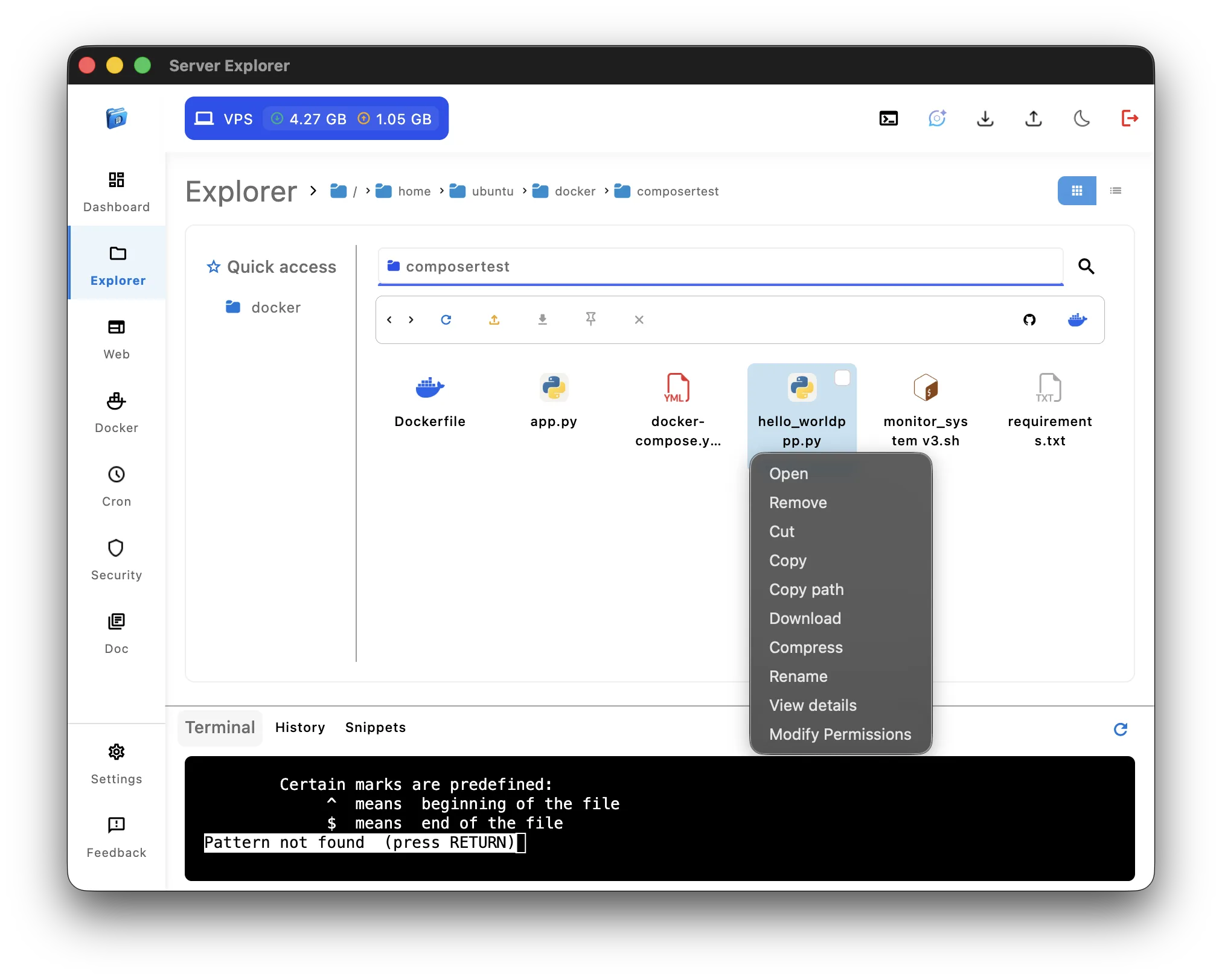Navigate to ubuntu in the breadcrumb
Image resolution: width=1222 pixels, height=980 pixels.
[x=482, y=191]
